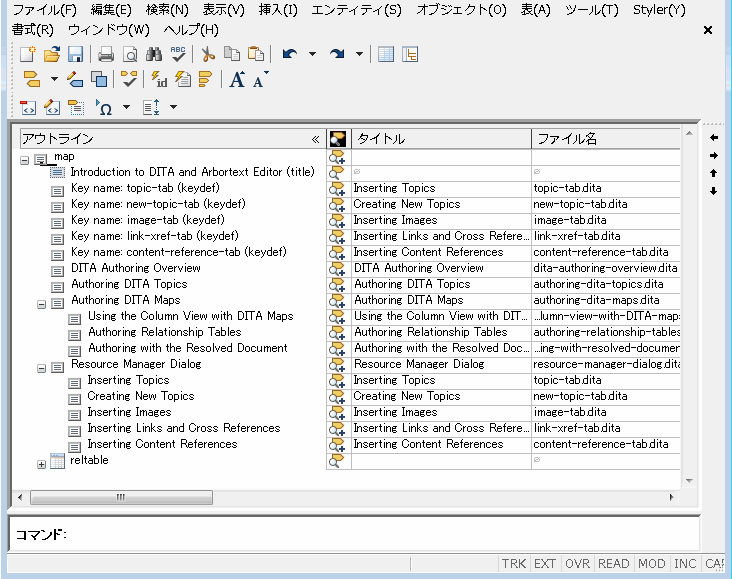Collapse the root map node
This screenshot has width=732, height=579.
click(25, 161)
